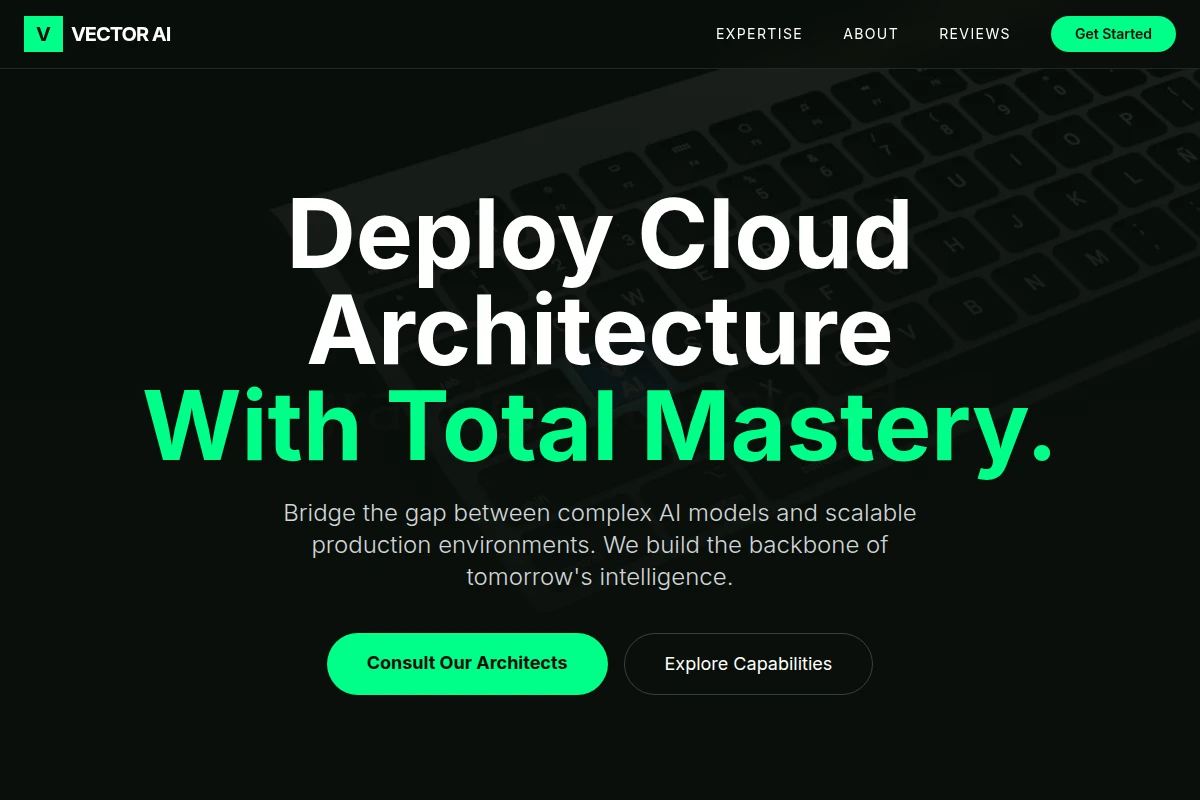
Task: Select the Architecture headline line
Action: click(600, 330)
